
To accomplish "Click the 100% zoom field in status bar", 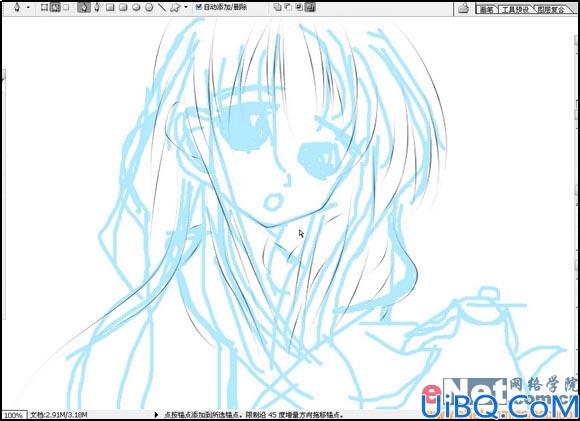I will (13, 415).
